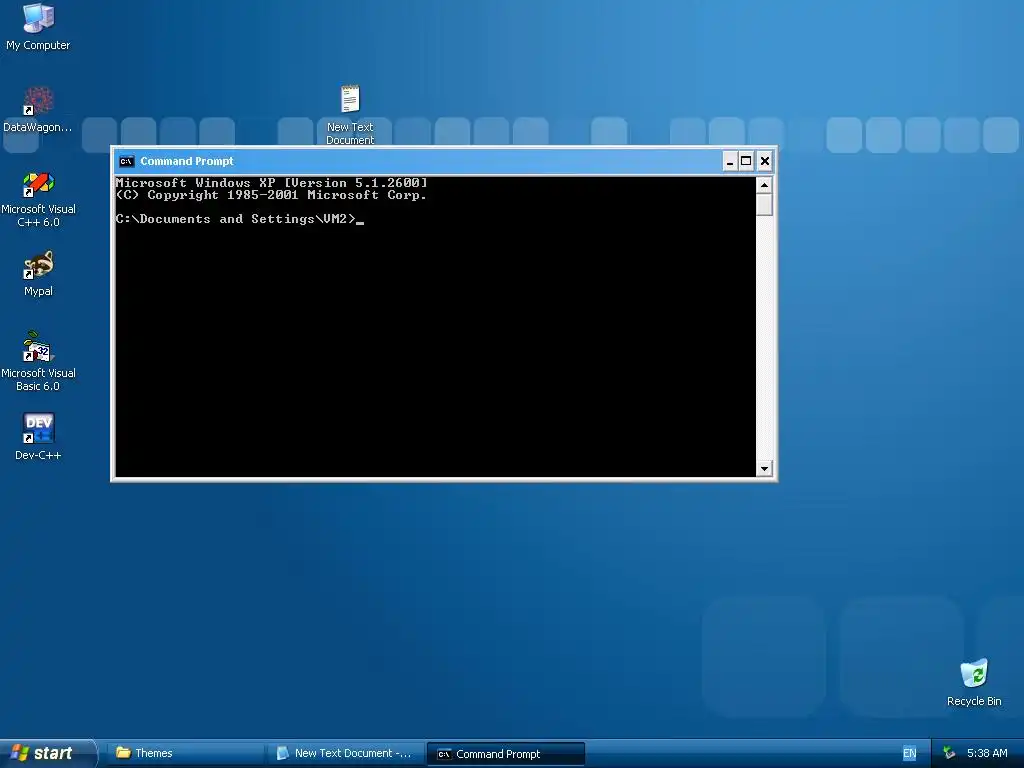Click the Command Prompt scrollbar thumb
The image size is (1024, 768).
coord(764,204)
